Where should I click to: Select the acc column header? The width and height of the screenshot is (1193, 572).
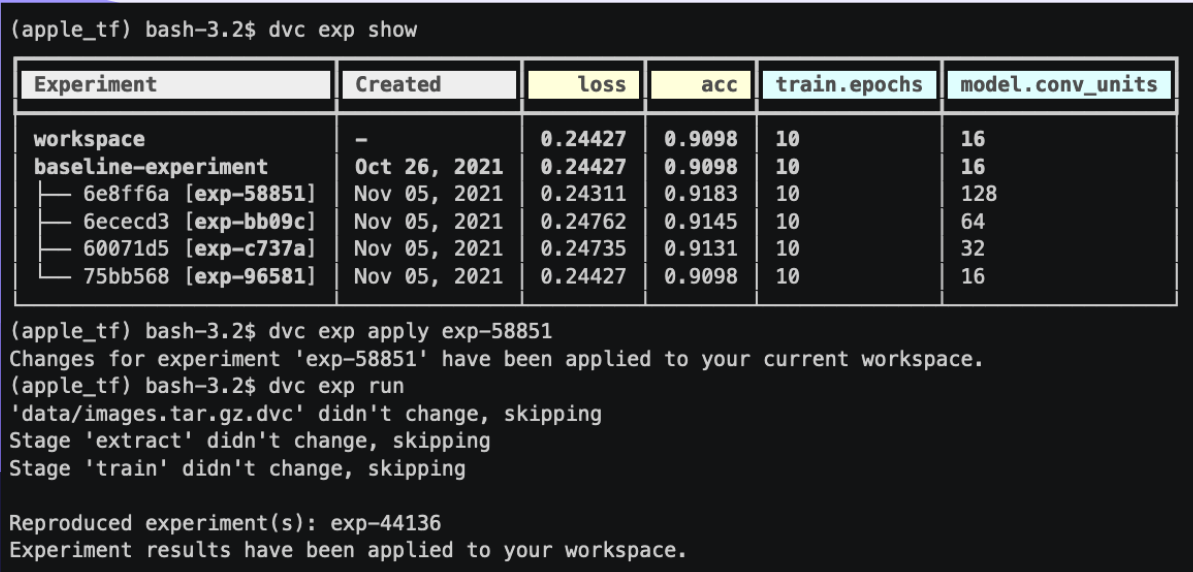pos(701,84)
